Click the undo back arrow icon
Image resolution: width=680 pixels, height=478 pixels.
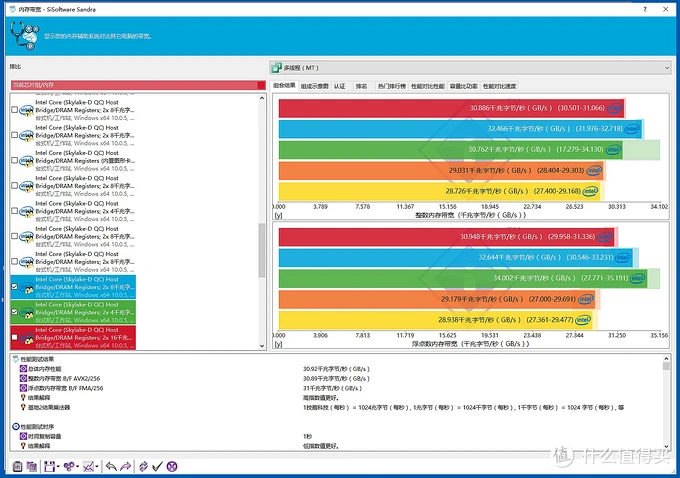click(x=110, y=466)
